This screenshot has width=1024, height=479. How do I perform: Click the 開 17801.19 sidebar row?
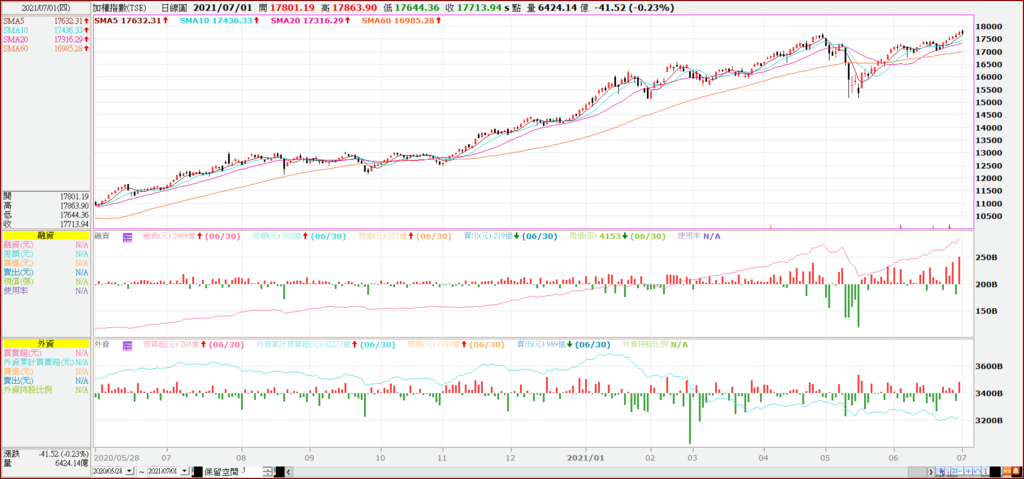(x=46, y=196)
